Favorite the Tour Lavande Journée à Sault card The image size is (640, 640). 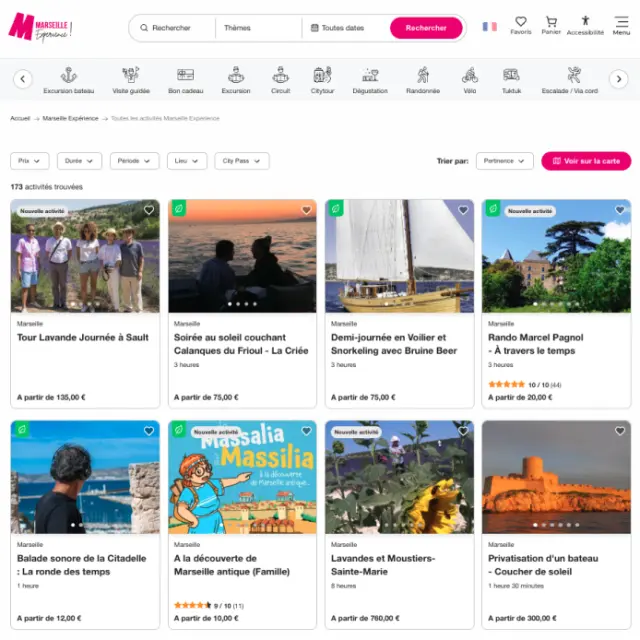[149, 210]
